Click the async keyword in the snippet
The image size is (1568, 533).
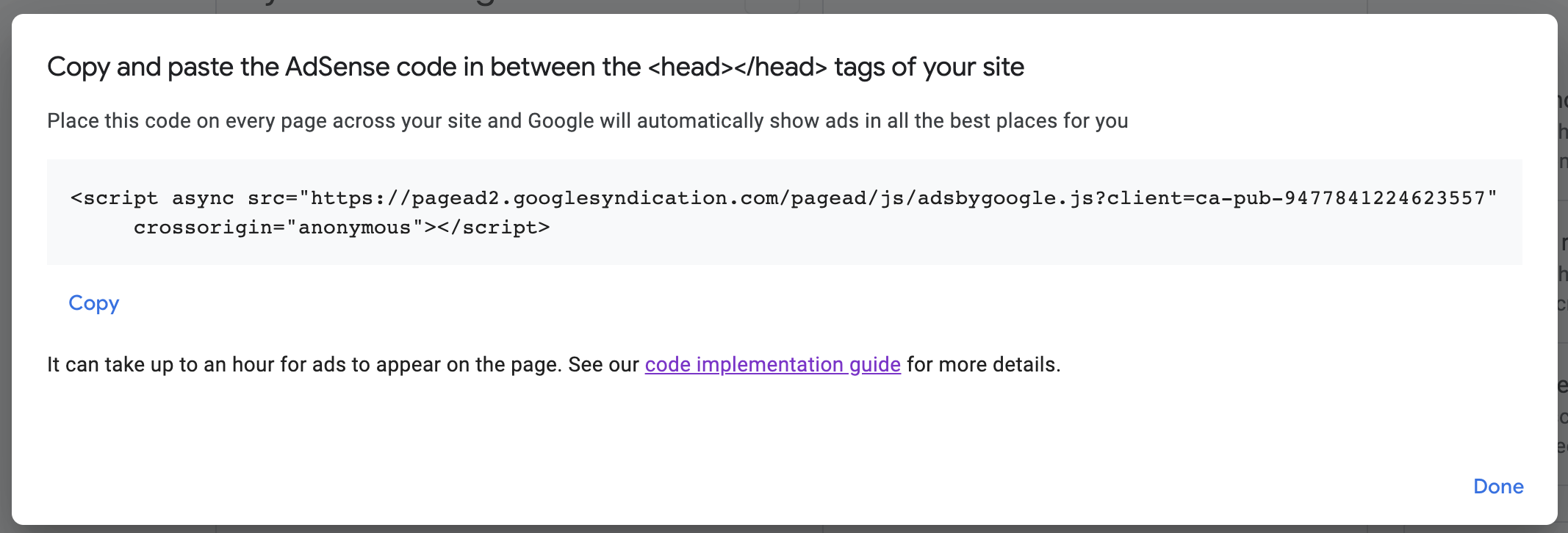pos(203,198)
